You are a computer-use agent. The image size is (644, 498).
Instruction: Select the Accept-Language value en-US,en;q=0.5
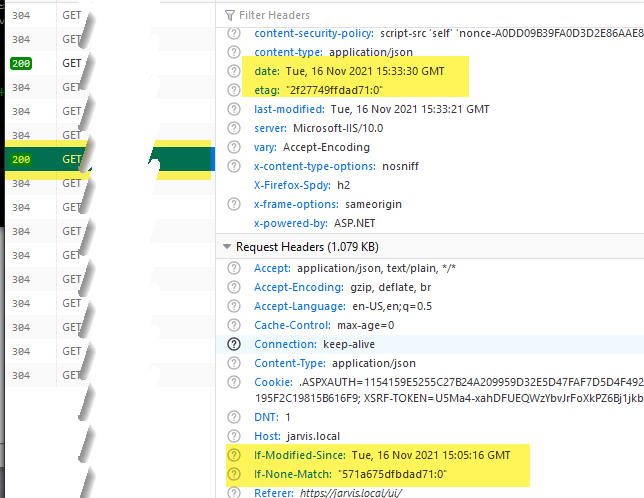(x=392, y=306)
